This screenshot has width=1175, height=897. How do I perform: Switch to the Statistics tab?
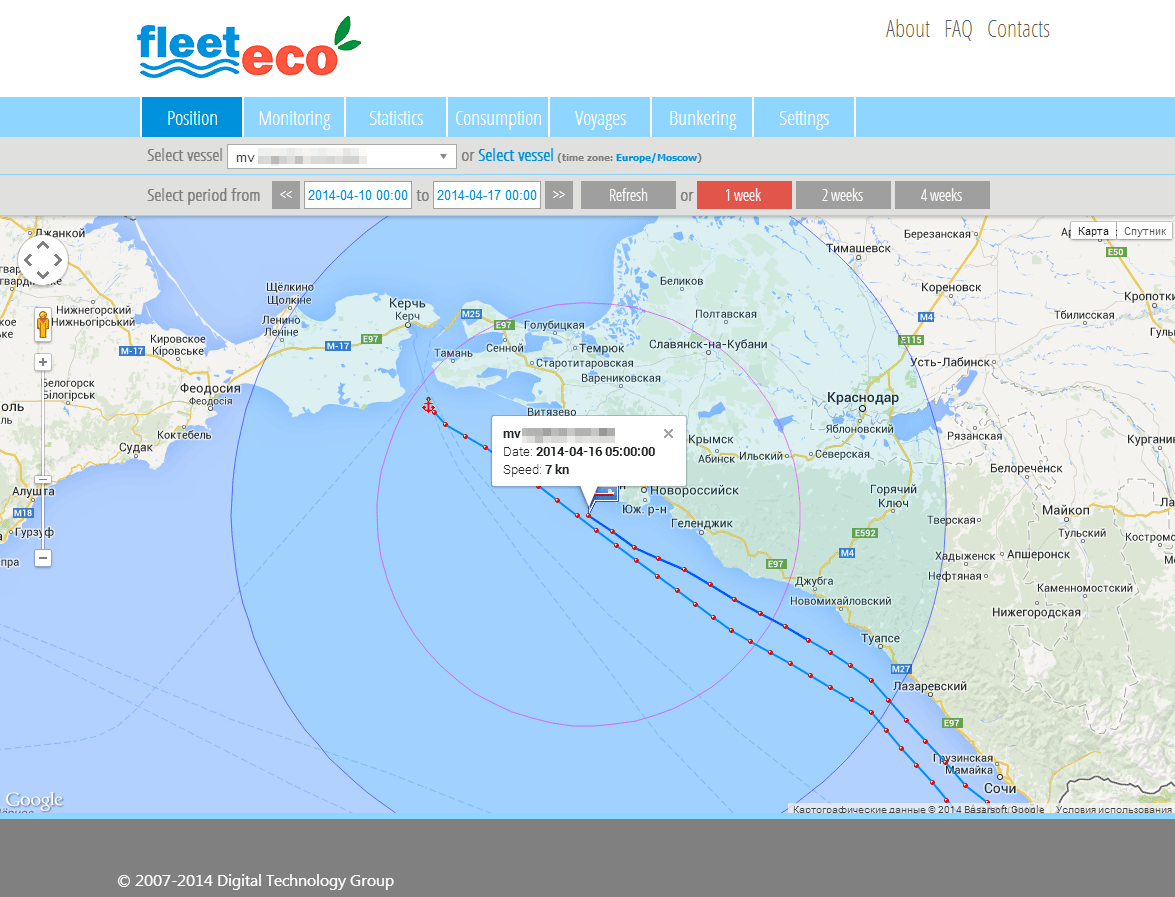point(396,118)
